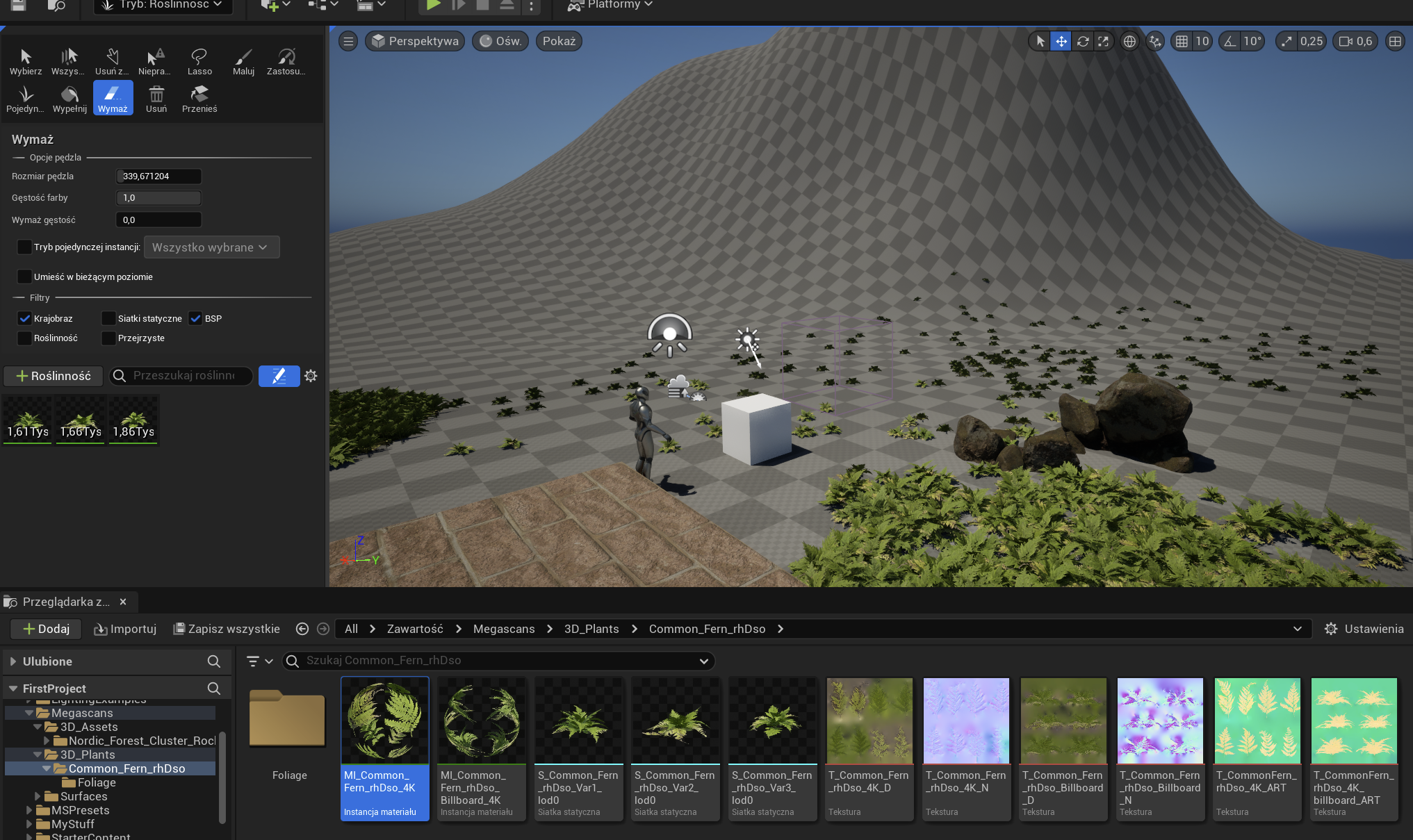Open the Wszystko wybrane dropdown

click(211, 247)
